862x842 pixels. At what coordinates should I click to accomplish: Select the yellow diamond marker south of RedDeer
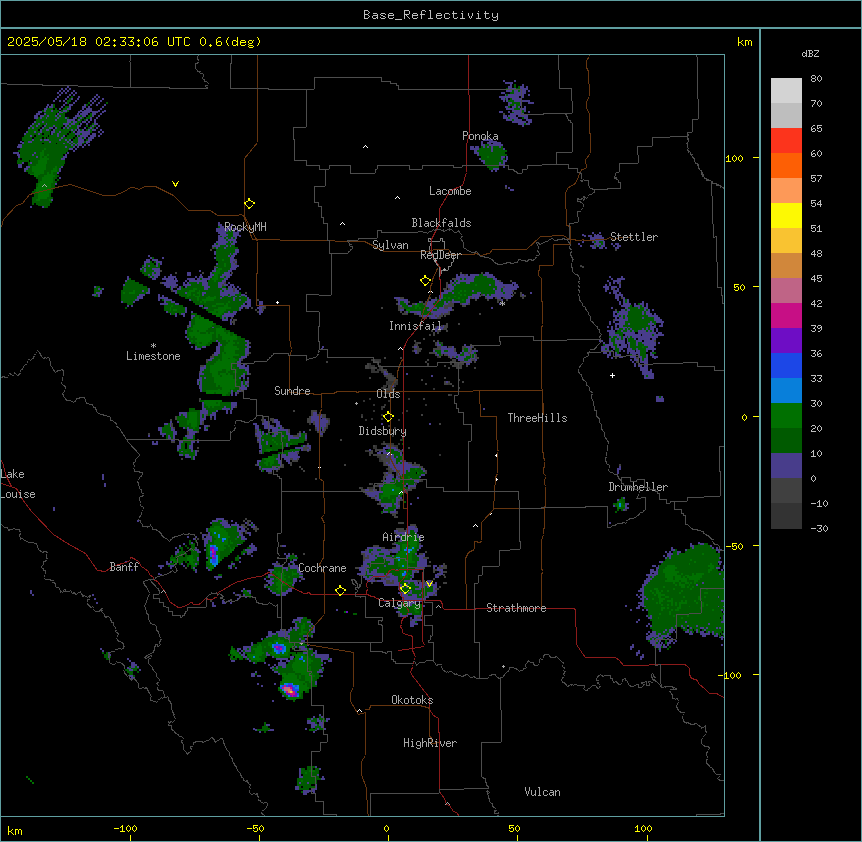(426, 281)
